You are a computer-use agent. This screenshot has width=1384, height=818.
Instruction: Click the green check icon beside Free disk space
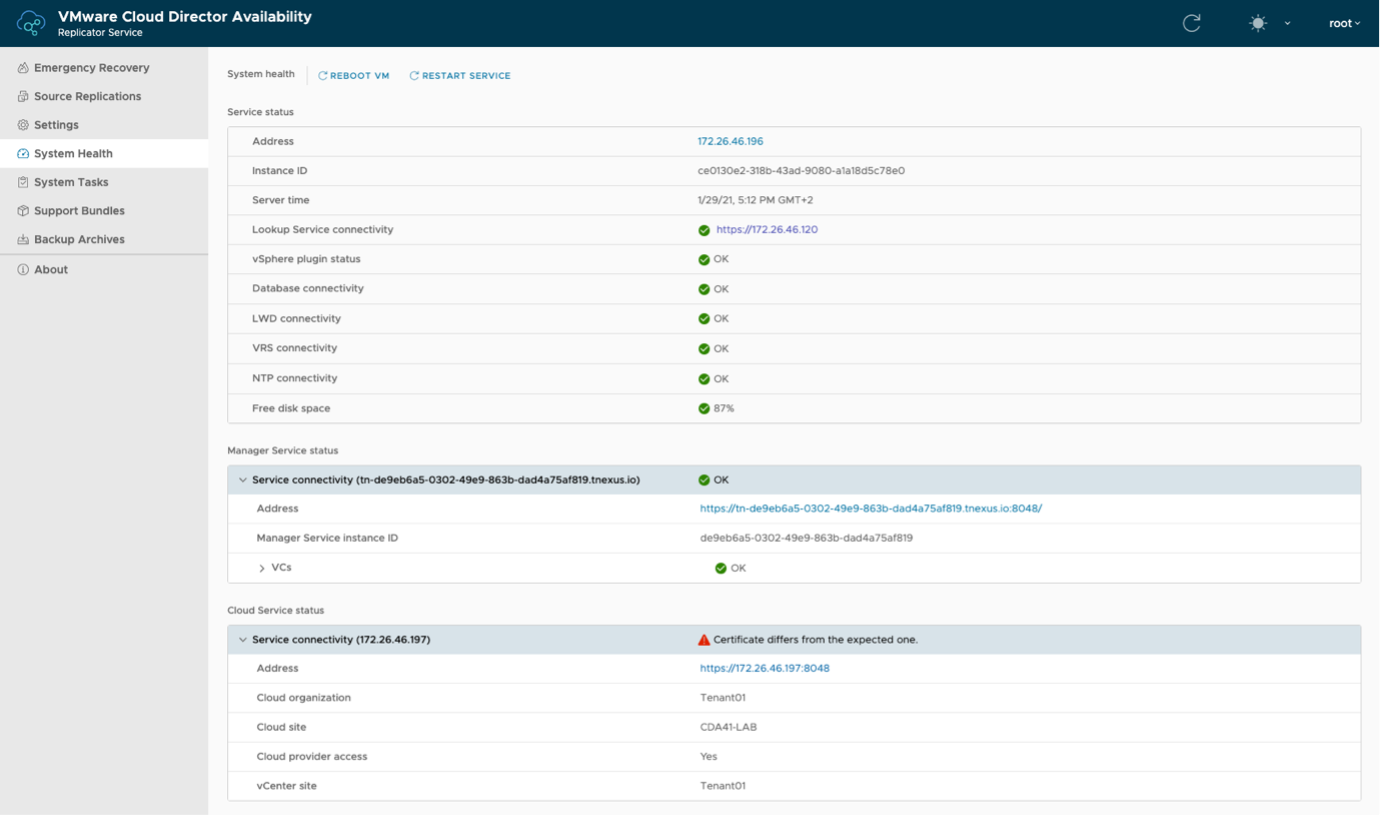click(704, 409)
